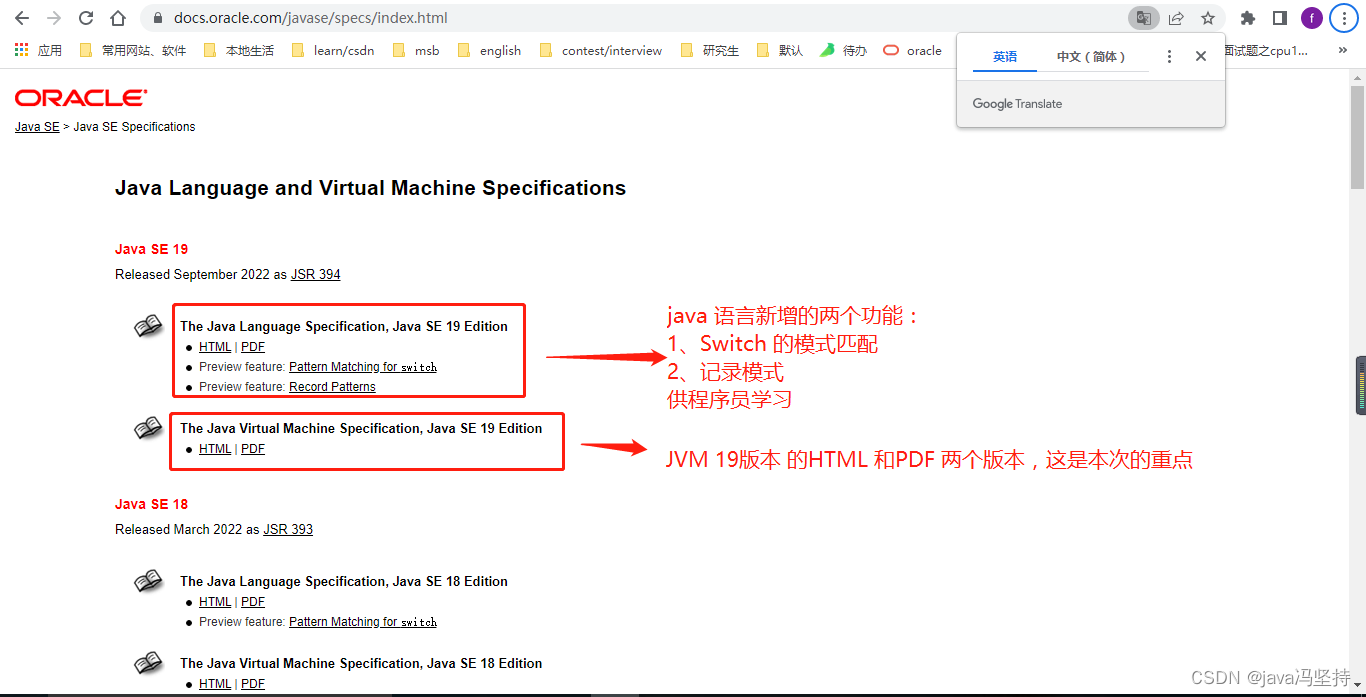Screen dimensions: 1366x697
Task: Open the 默认 bookmark folder
Action: (780, 50)
